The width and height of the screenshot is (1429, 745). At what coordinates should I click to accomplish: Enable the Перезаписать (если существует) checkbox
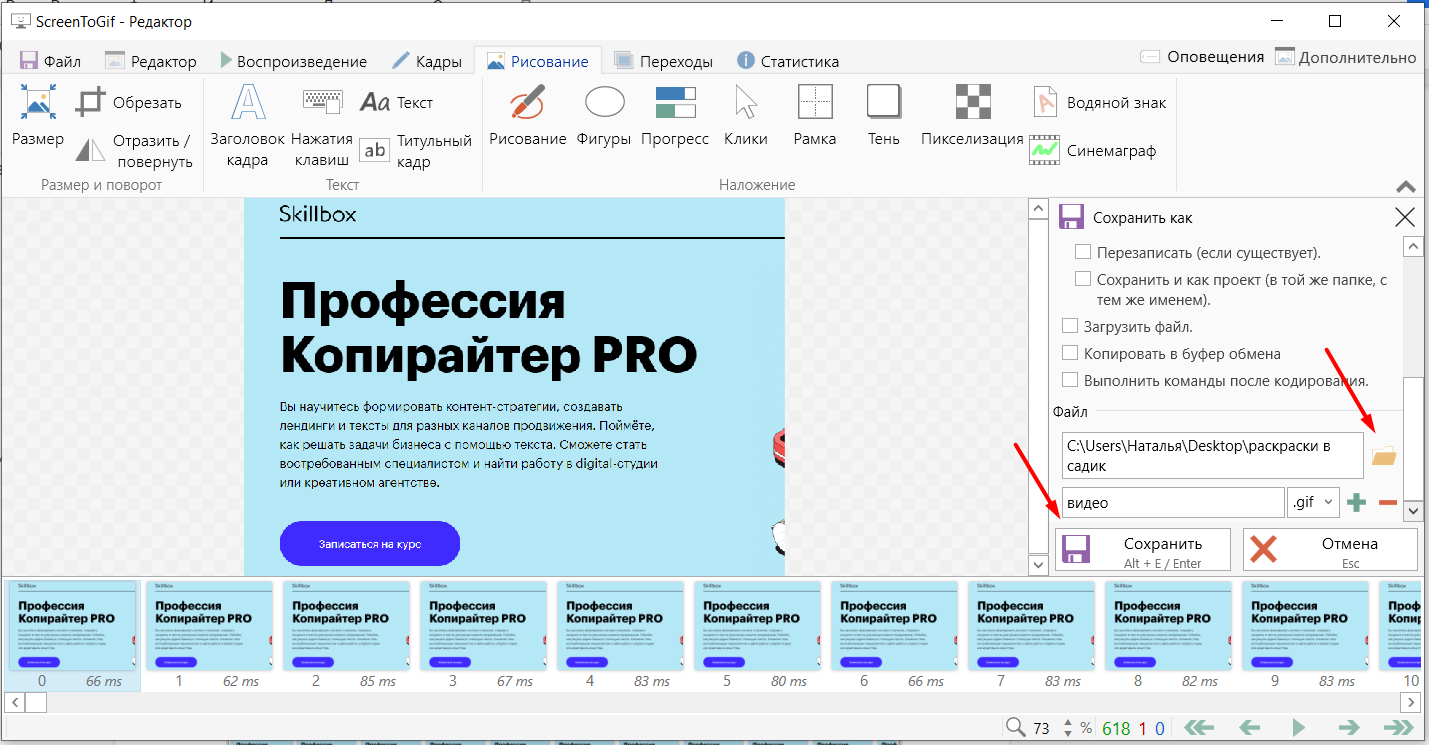(1083, 252)
